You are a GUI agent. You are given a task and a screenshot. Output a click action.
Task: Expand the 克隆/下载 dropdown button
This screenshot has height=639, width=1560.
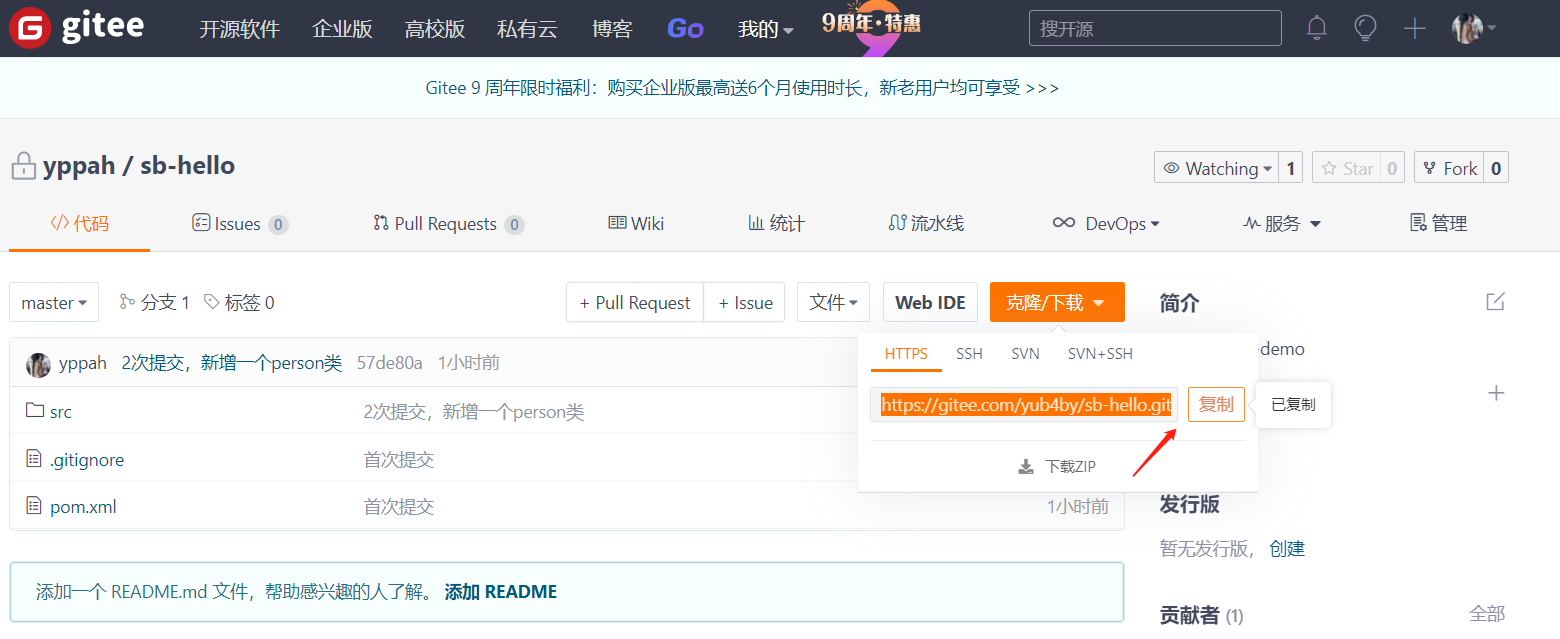pyautogui.click(x=1056, y=302)
